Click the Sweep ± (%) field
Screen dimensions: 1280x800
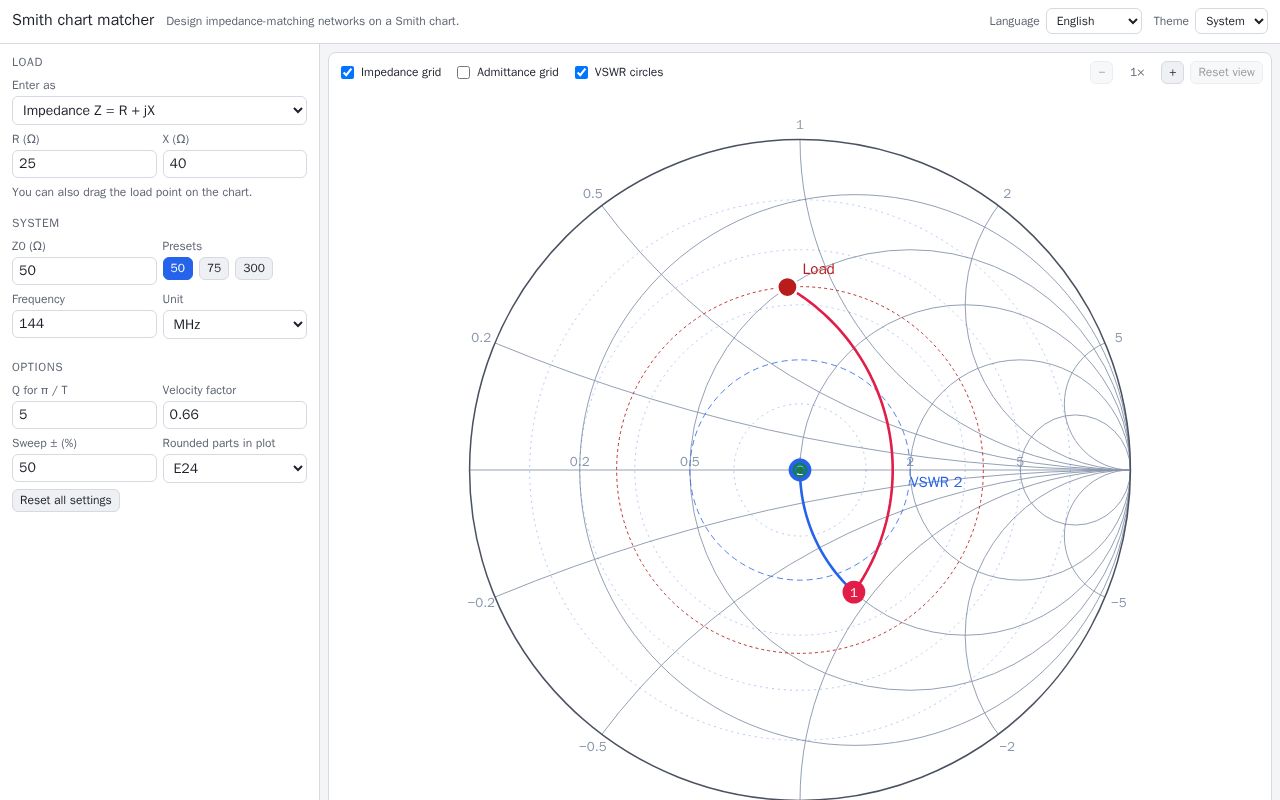click(84, 468)
